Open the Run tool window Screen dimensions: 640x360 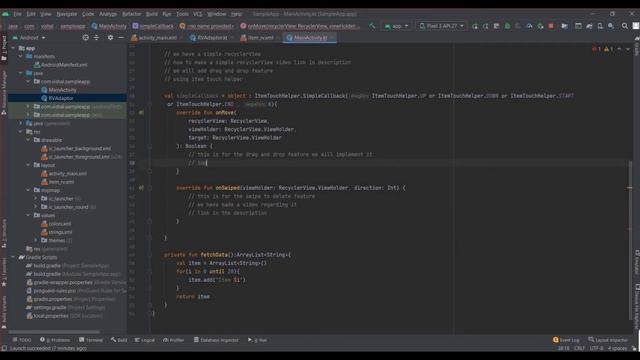point(257,340)
